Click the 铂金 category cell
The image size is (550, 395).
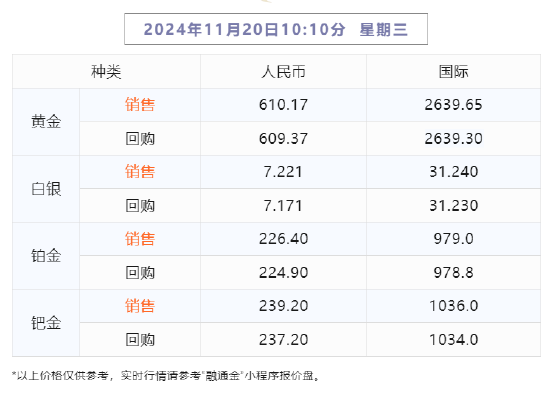point(46,256)
